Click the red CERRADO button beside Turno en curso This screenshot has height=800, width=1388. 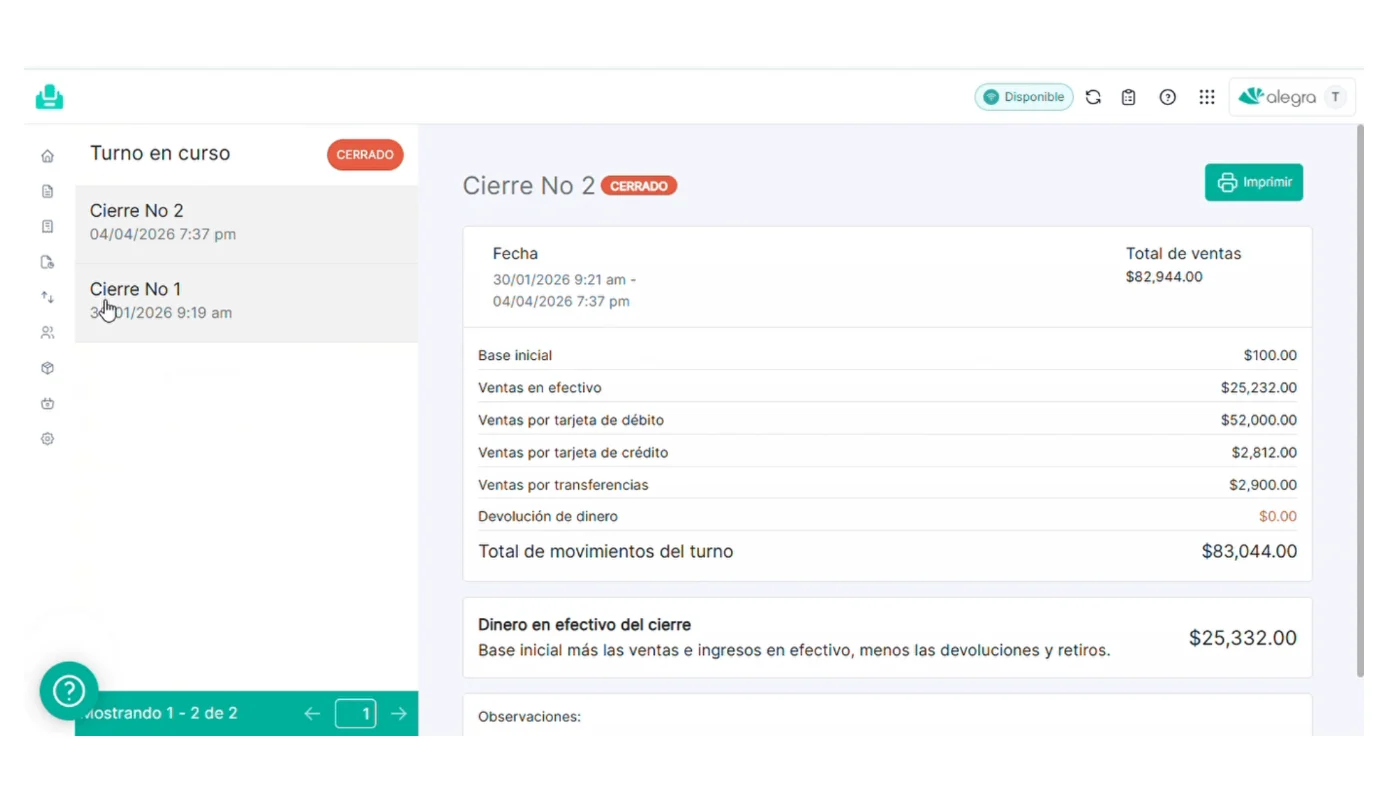click(x=365, y=155)
